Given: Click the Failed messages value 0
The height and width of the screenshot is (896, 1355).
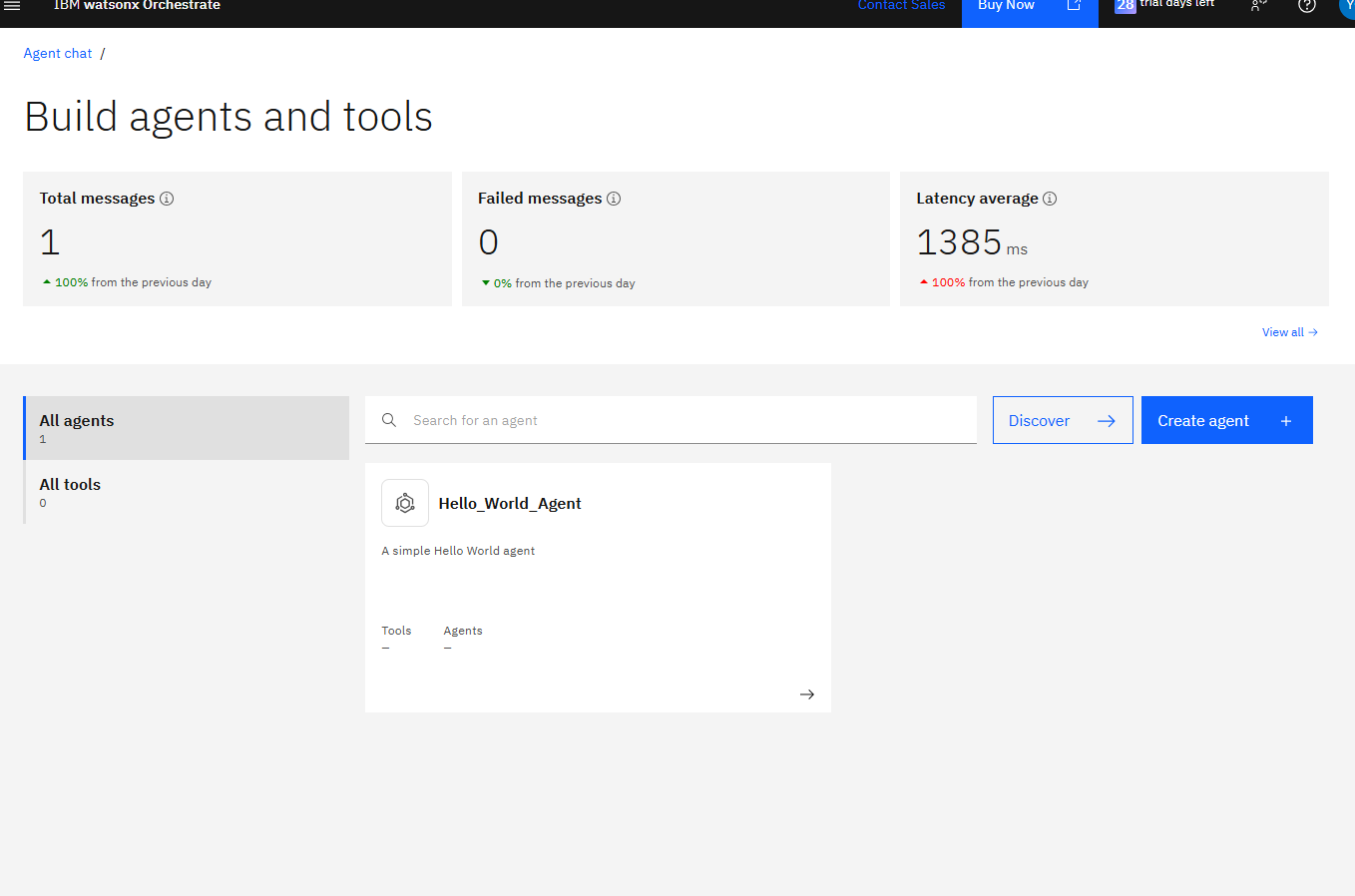Looking at the screenshot, I should (488, 242).
